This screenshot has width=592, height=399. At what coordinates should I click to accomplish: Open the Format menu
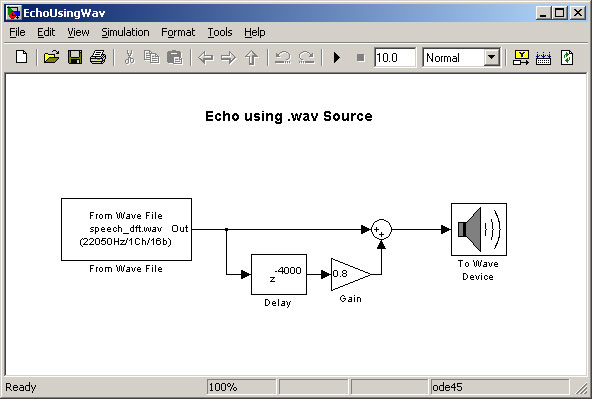(x=178, y=32)
